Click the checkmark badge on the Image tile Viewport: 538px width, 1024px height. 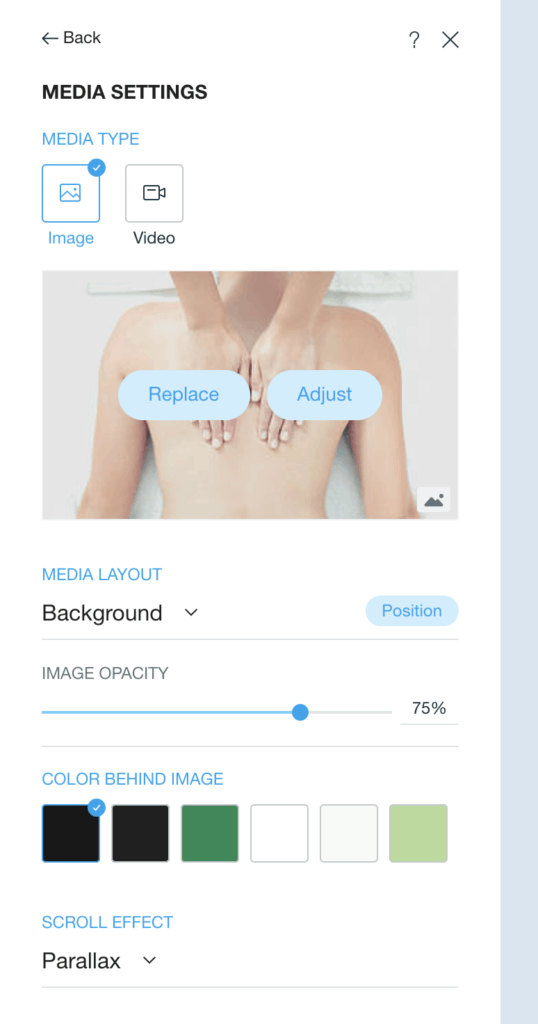coord(97,167)
